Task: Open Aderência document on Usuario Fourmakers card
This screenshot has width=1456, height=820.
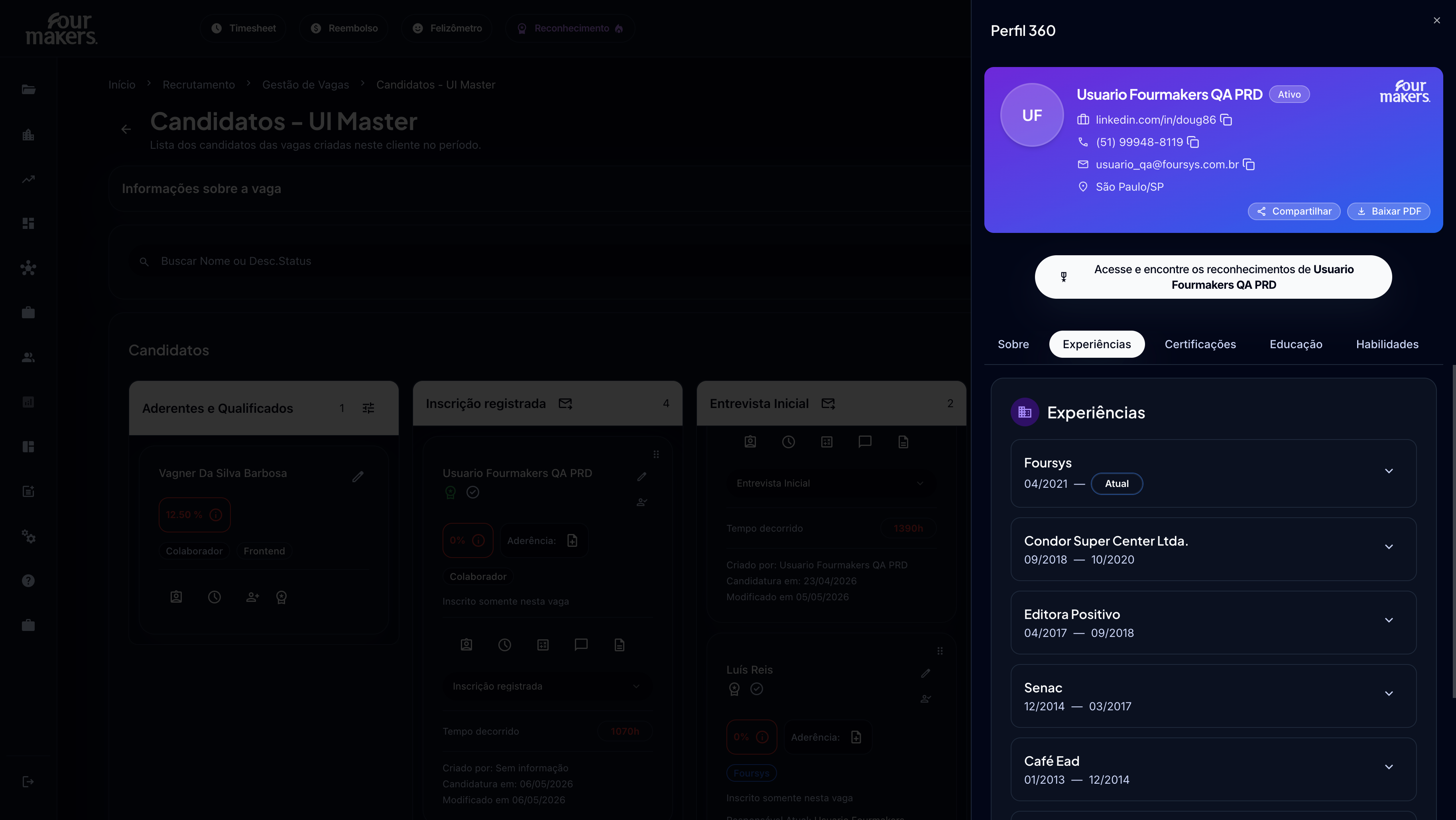Action: (x=572, y=541)
